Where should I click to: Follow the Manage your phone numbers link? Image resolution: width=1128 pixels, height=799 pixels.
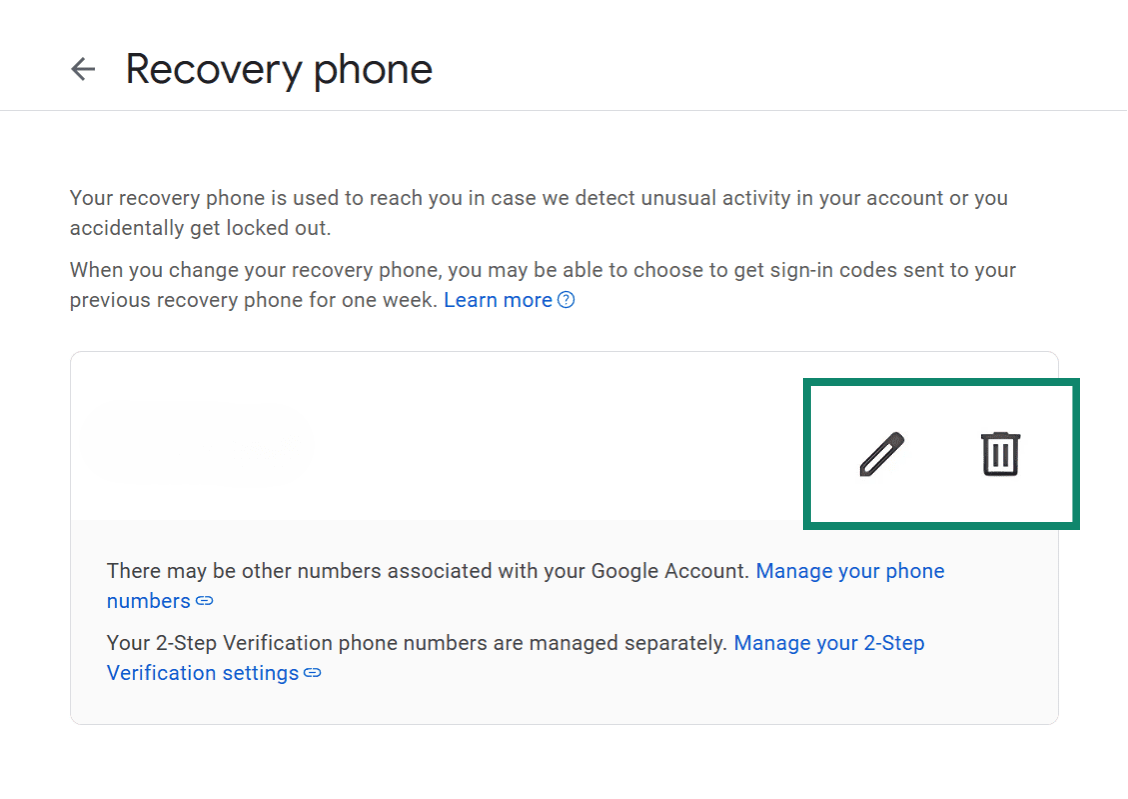849,570
